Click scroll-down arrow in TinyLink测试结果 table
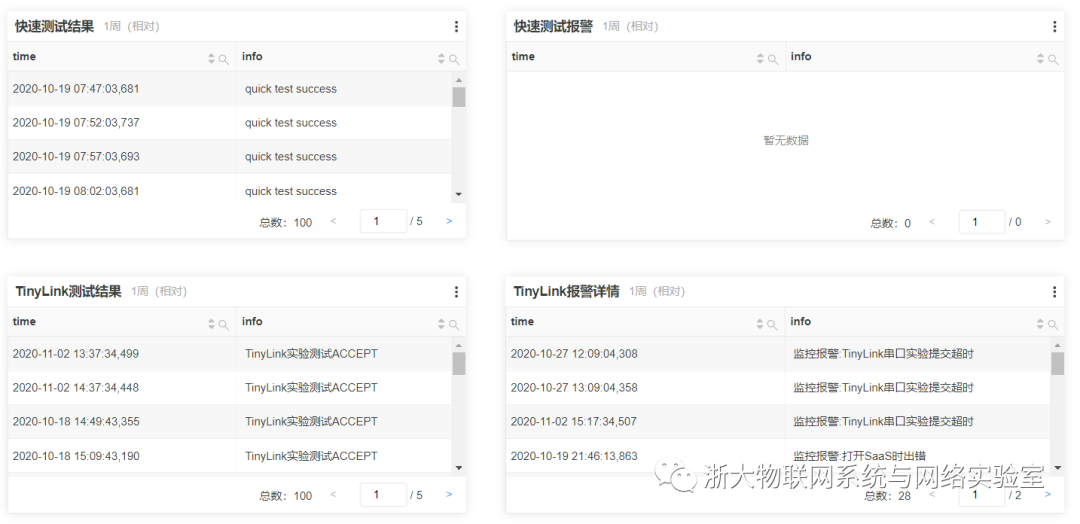The height and width of the screenshot is (524, 1080). 459,468
